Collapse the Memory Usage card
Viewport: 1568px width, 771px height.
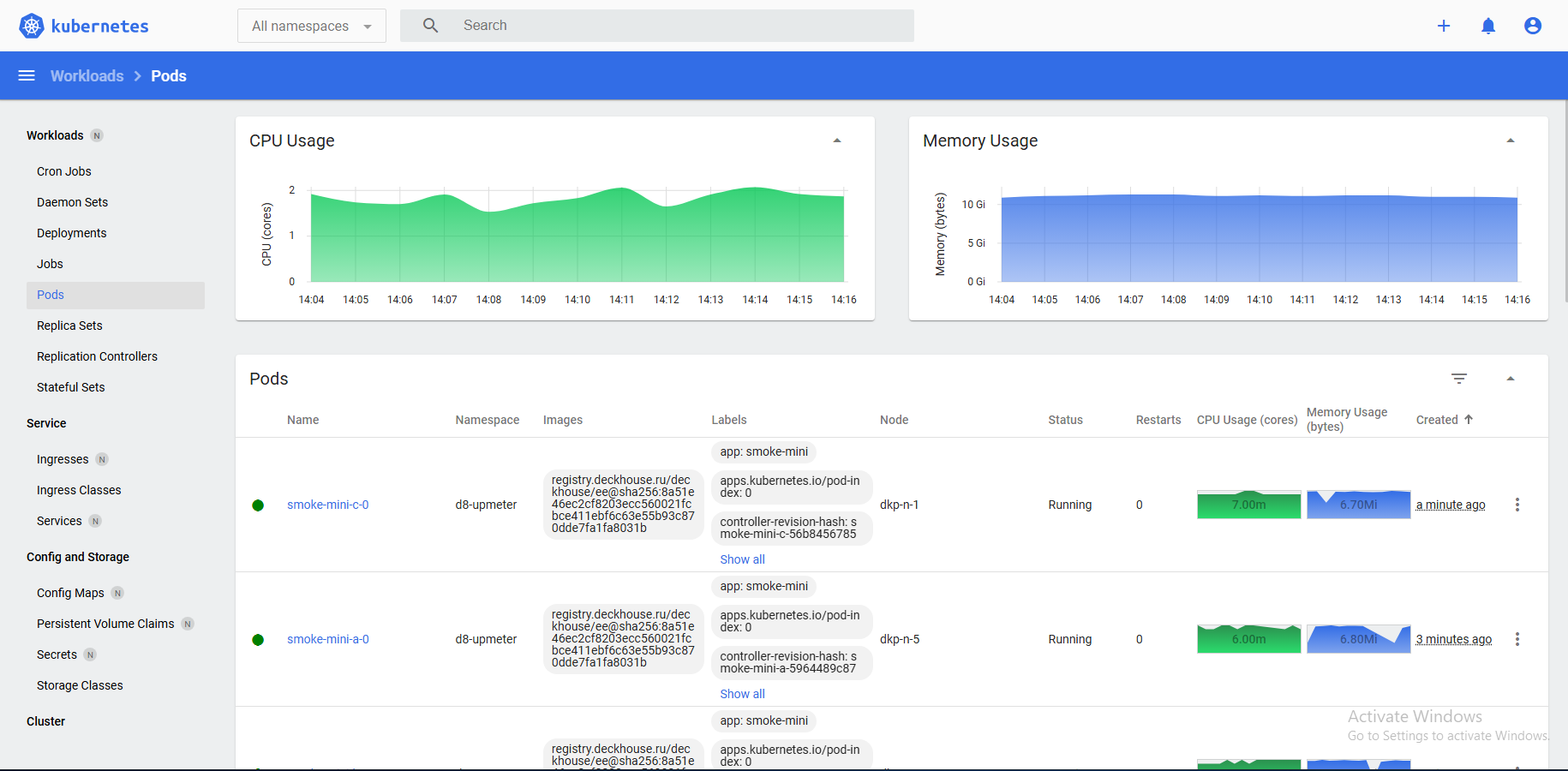[1511, 140]
